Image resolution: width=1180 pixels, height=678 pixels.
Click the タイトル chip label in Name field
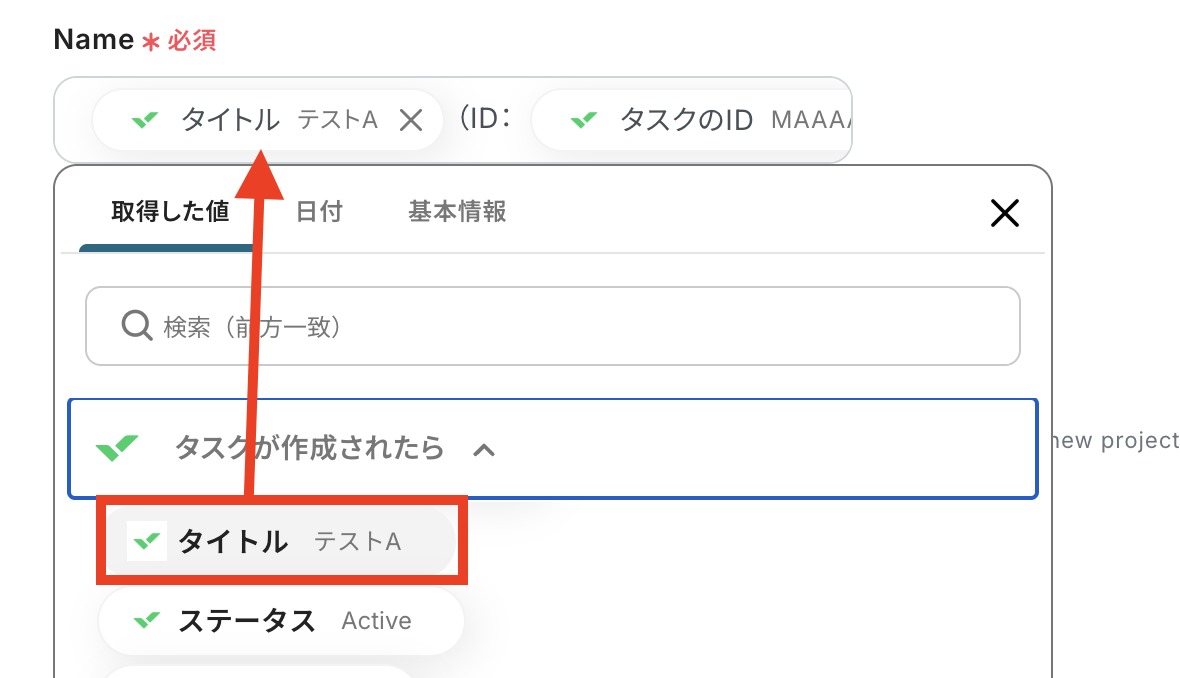point(230,121)
